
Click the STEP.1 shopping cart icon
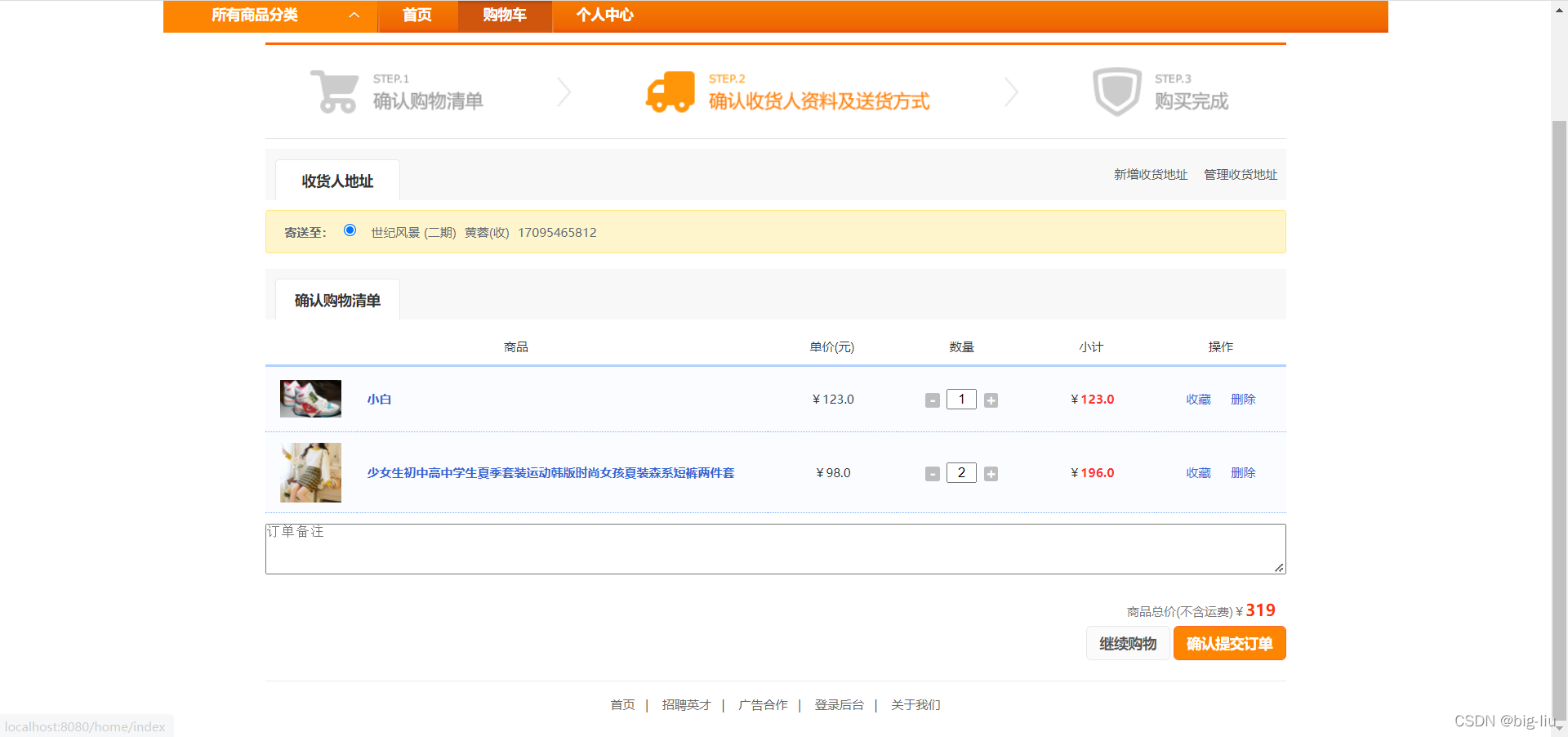pos(334,91)
